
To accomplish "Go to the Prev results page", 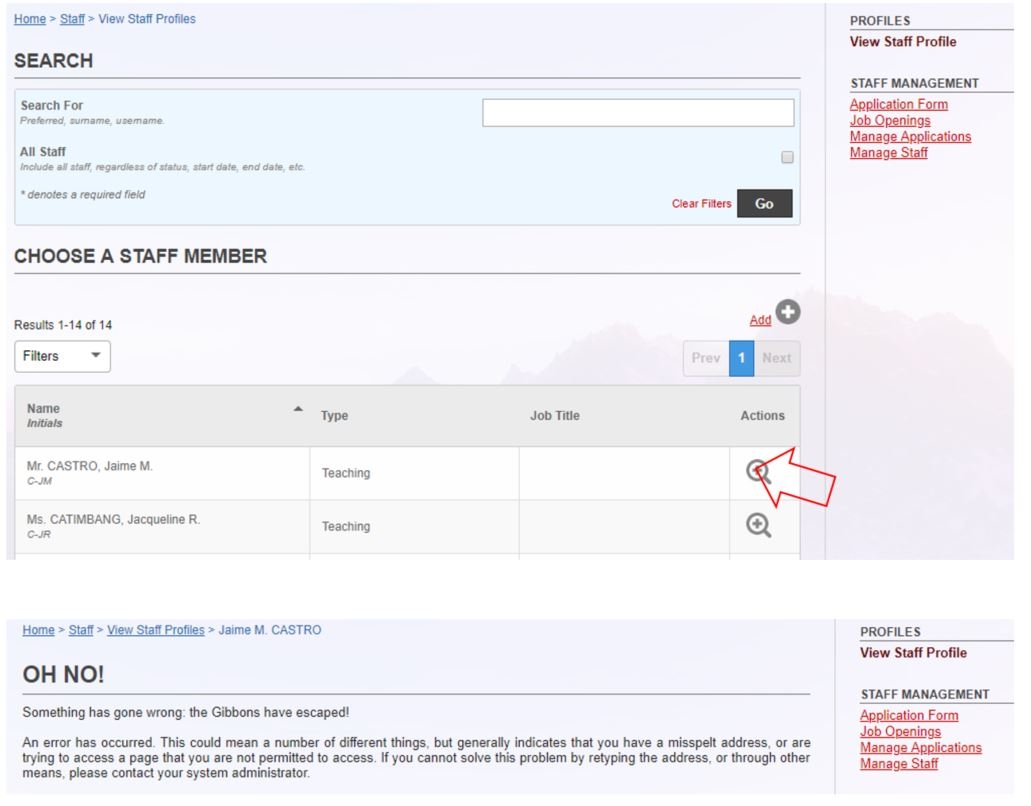I will tap(705, 358).
